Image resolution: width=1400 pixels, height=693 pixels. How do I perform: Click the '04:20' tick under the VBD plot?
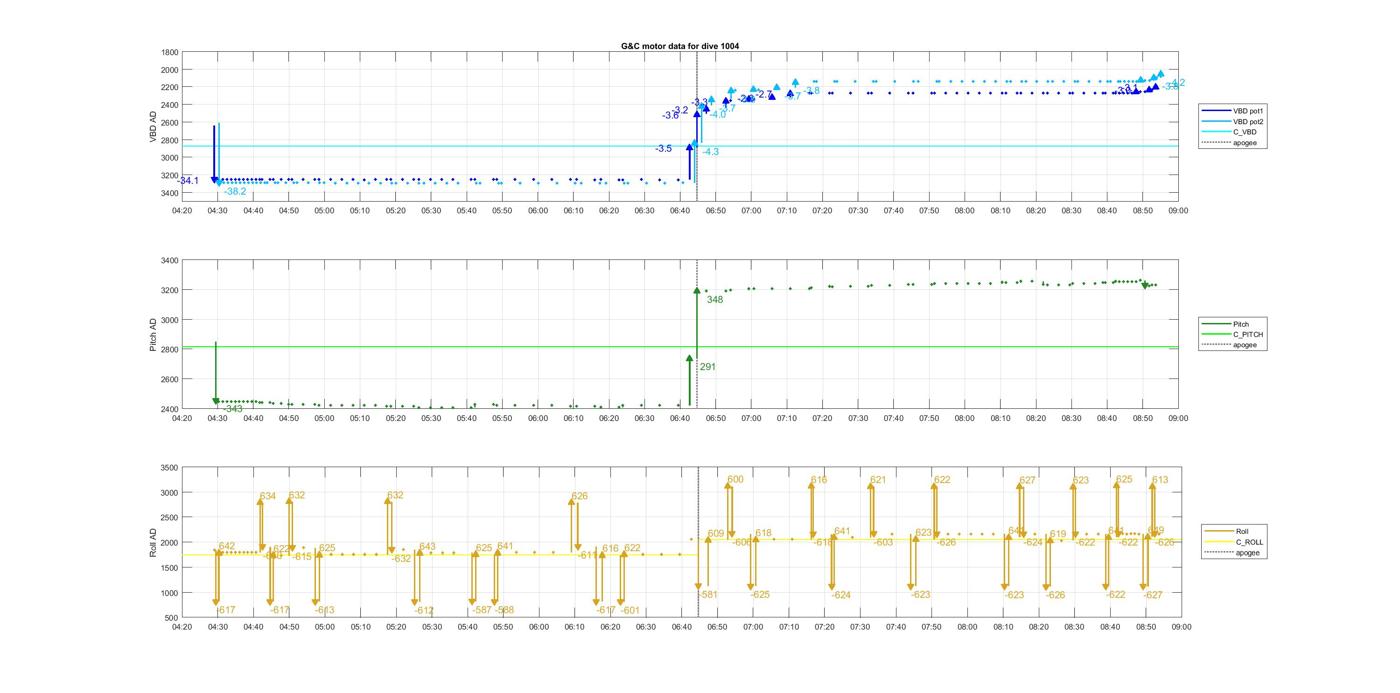(181, 210)
